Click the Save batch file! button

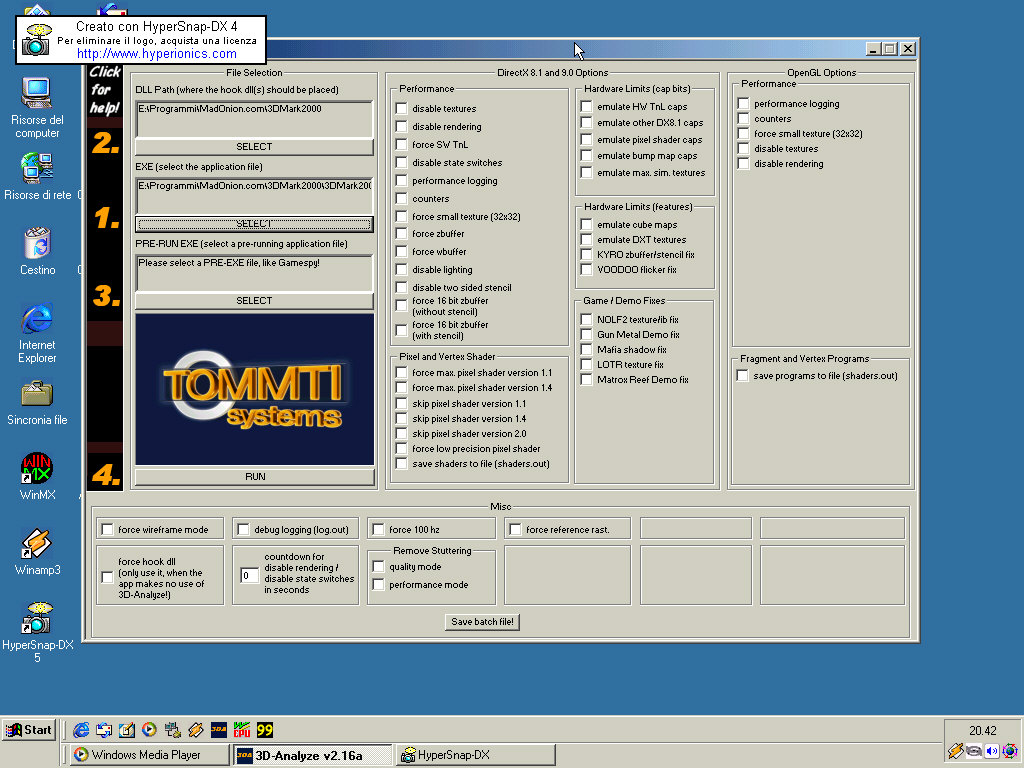pos(483,622)
